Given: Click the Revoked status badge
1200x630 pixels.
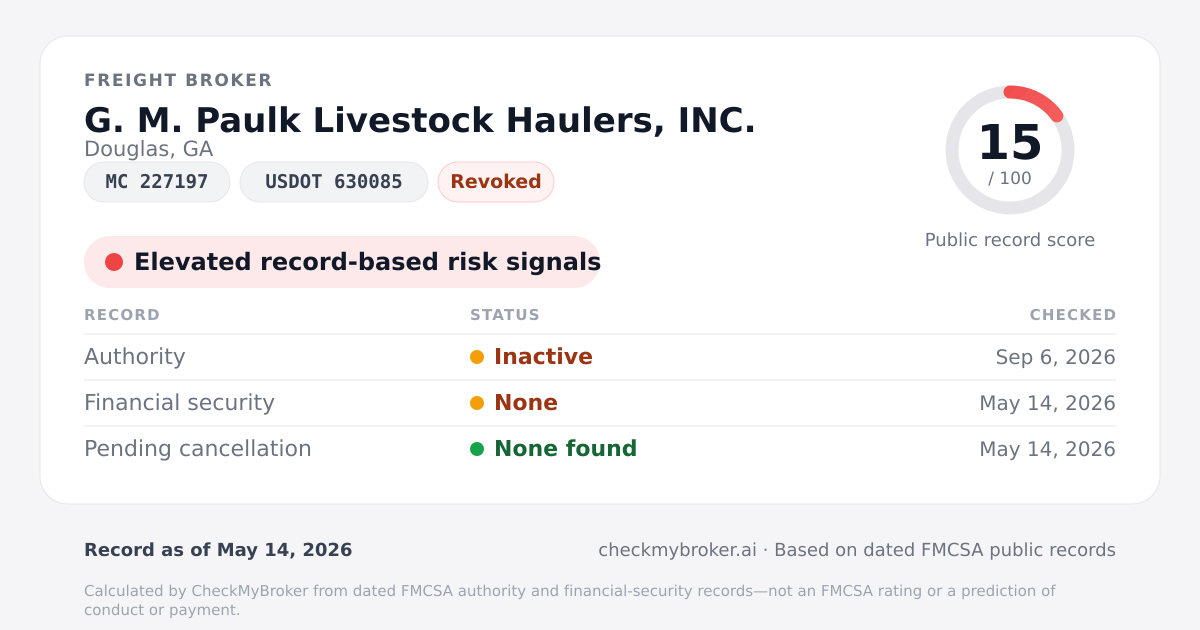Looking at the screenshot, I should (496, 182).
